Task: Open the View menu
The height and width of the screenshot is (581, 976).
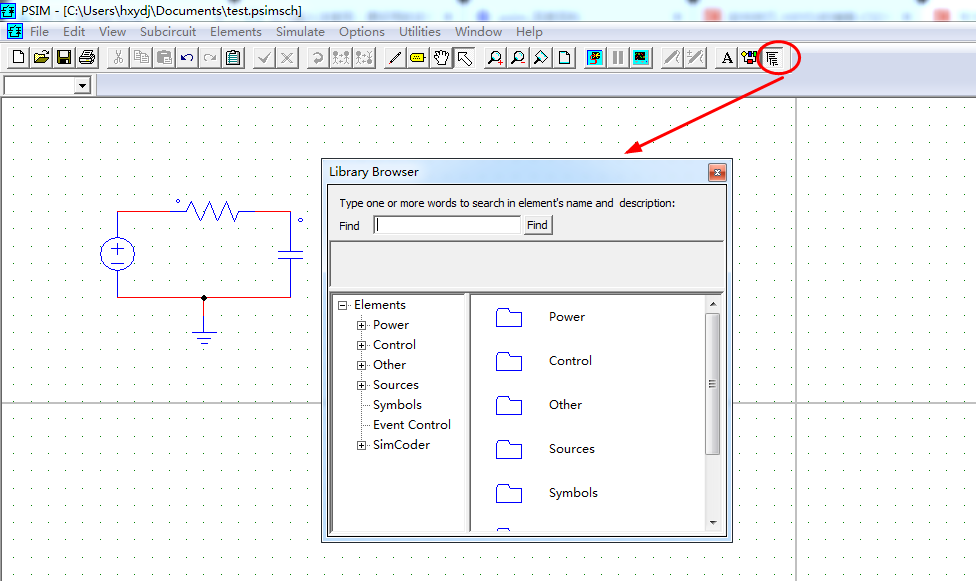Action: coord(112,32)
